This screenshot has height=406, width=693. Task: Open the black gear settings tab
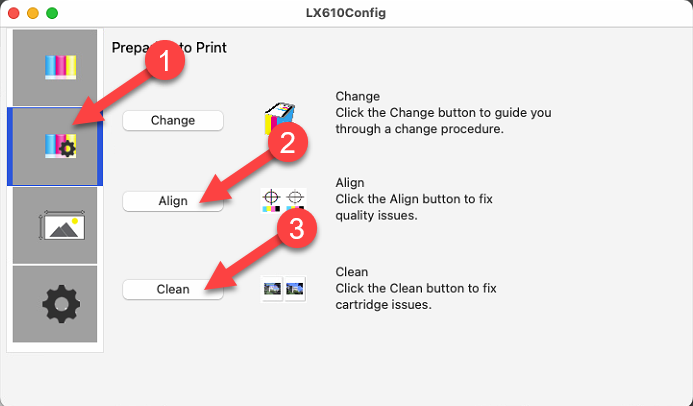click(55, 304)
